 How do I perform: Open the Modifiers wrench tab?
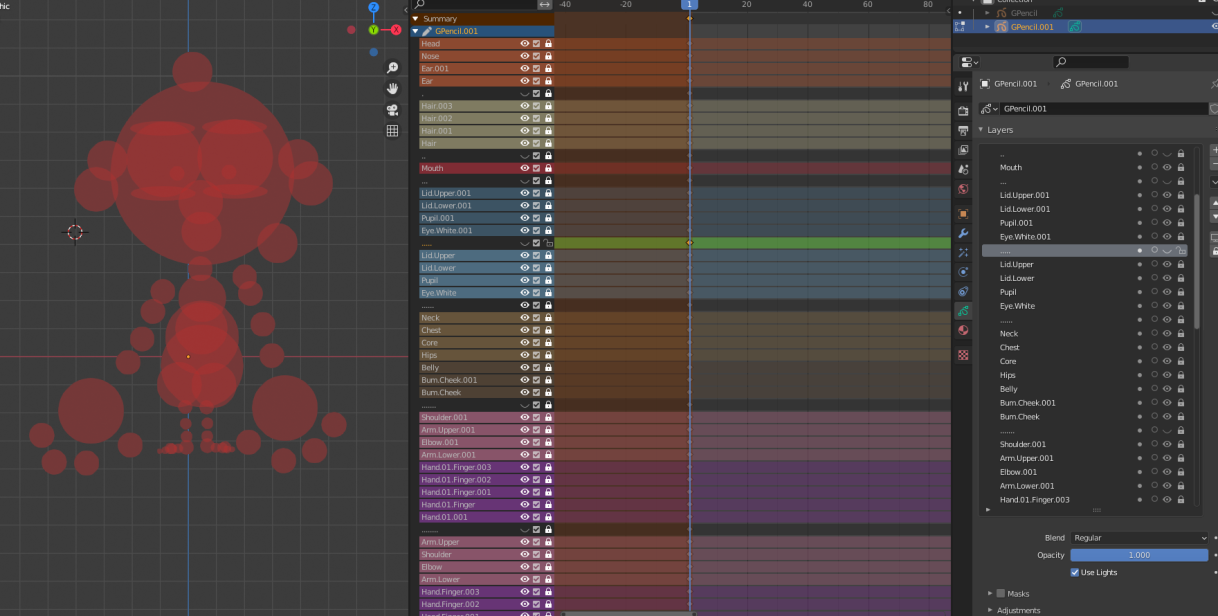pos(963,233)
